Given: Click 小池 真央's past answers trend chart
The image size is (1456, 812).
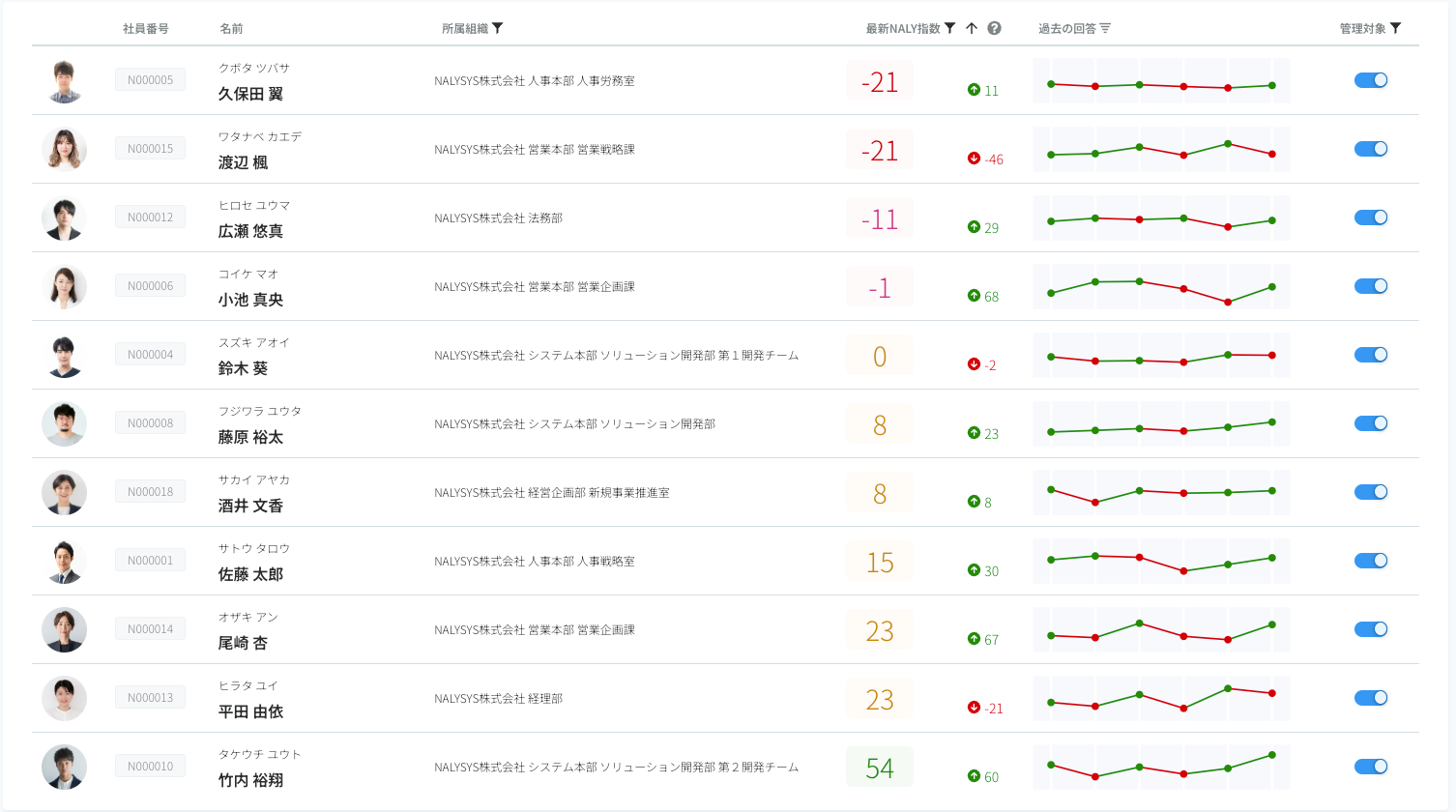Looking at the screenshot, I should [1161, 287].
